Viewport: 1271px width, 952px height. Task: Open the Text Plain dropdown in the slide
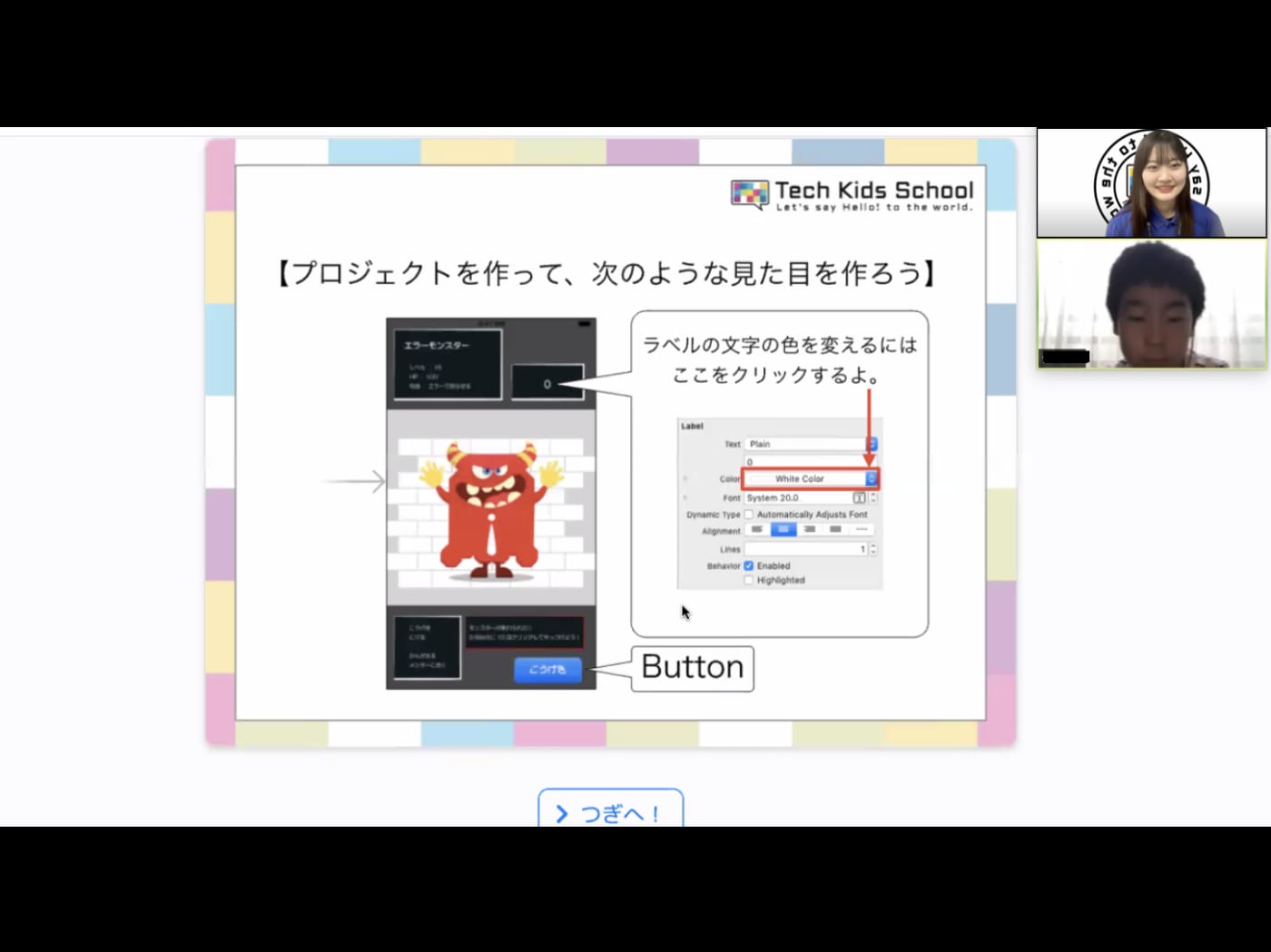810,444
